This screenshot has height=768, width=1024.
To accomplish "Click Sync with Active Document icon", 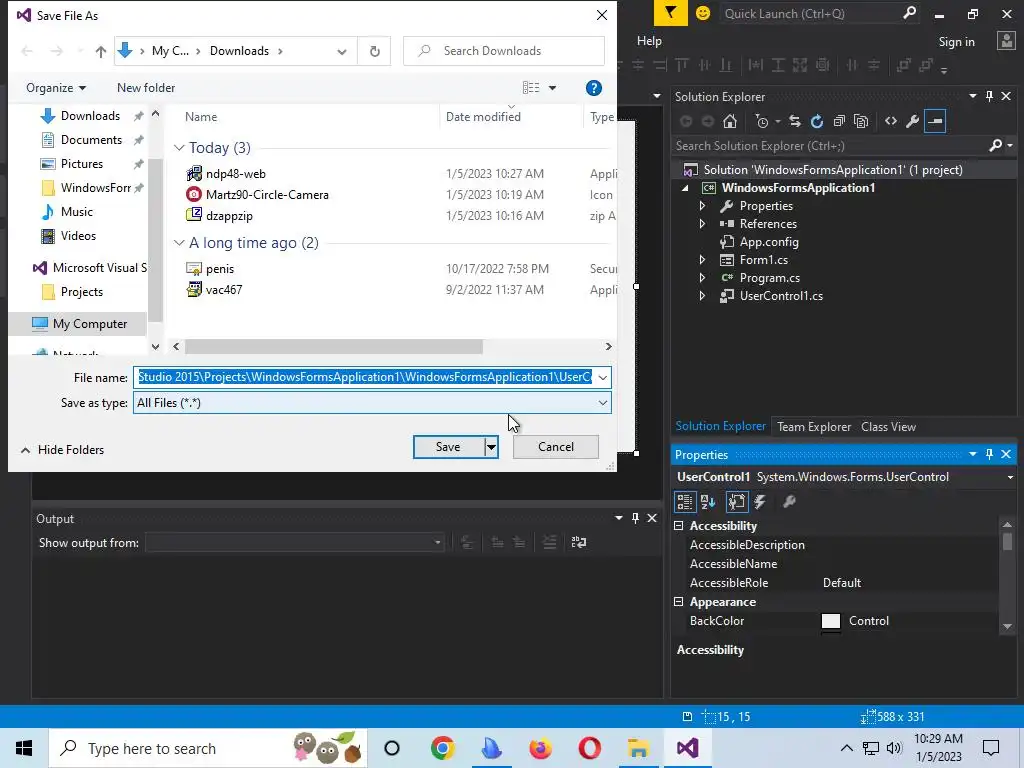I will point(795,121).
